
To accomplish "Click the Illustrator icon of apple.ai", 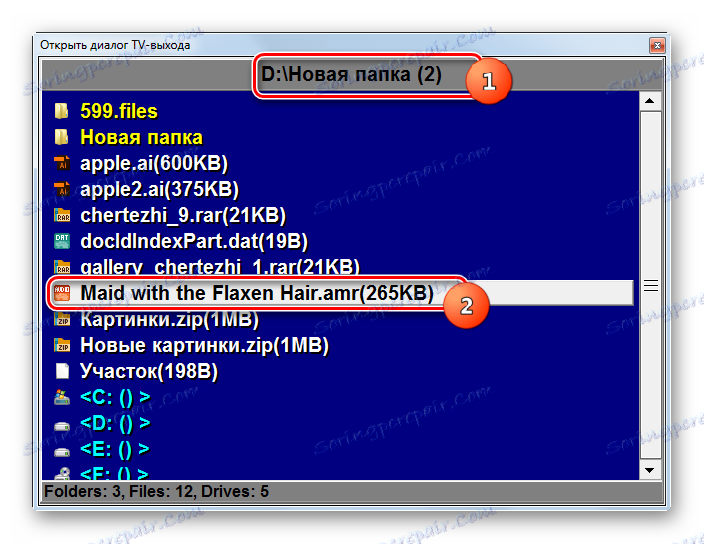I will (x=62, y=163).
